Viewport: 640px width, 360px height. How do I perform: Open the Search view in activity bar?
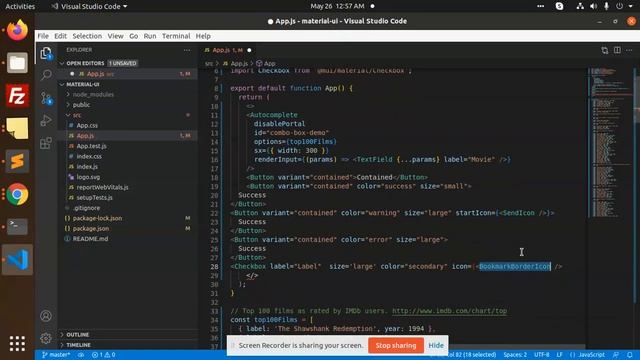point(46,75)
